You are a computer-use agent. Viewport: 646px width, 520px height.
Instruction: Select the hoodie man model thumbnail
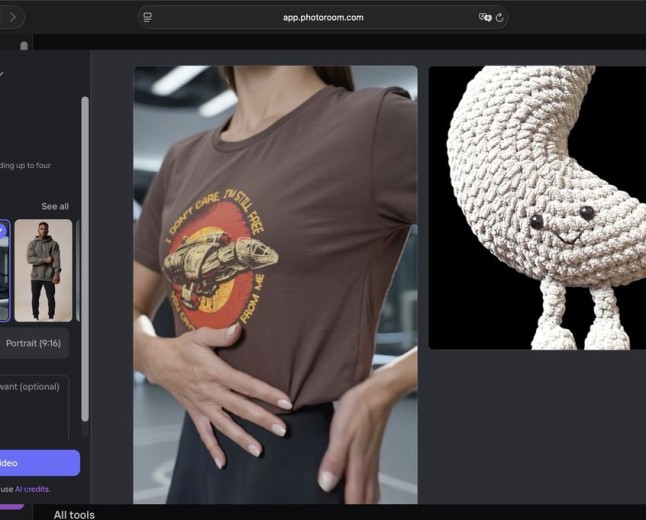(x=43, y=270)
